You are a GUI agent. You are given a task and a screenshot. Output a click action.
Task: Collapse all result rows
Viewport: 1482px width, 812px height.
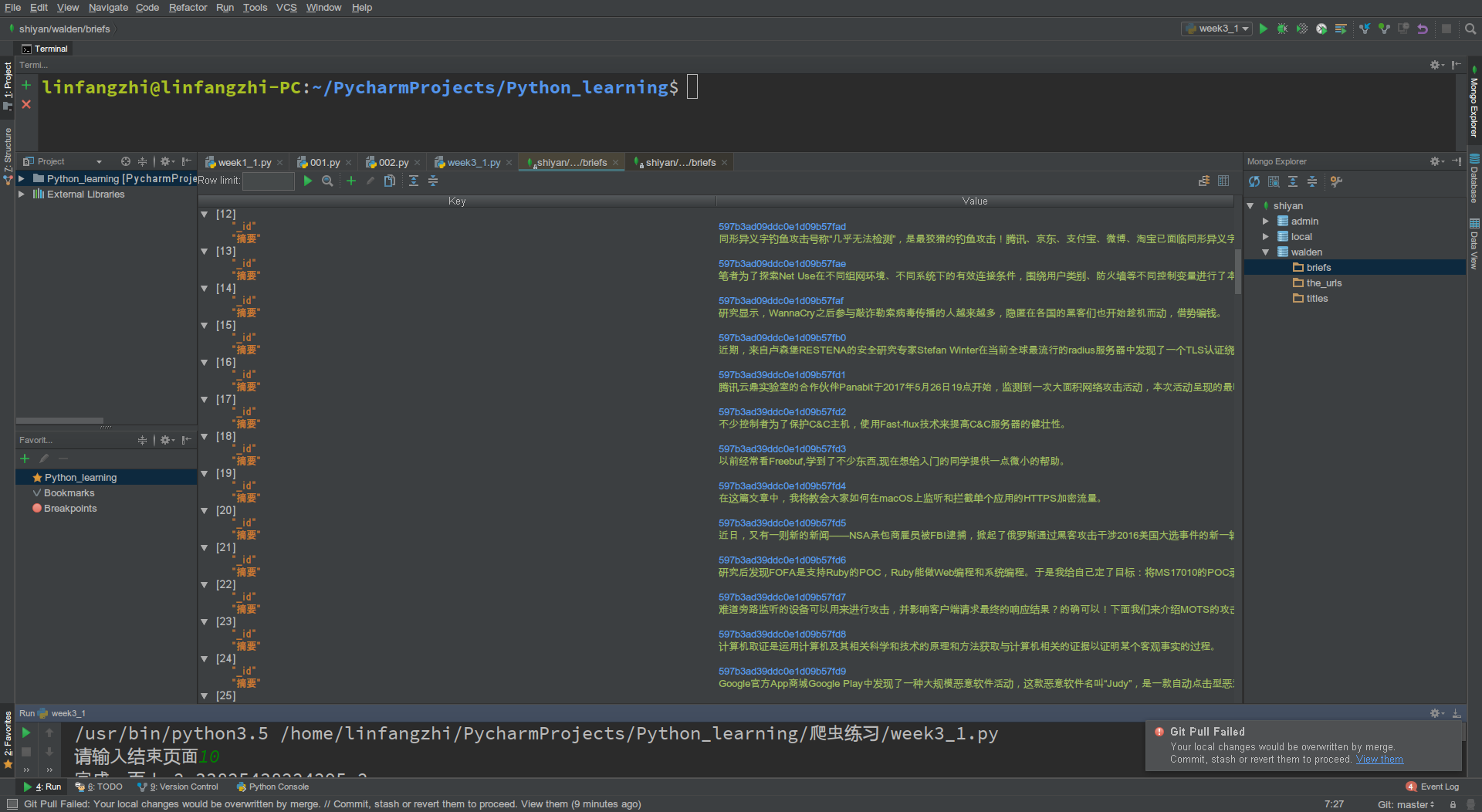[x=433, y=181]
